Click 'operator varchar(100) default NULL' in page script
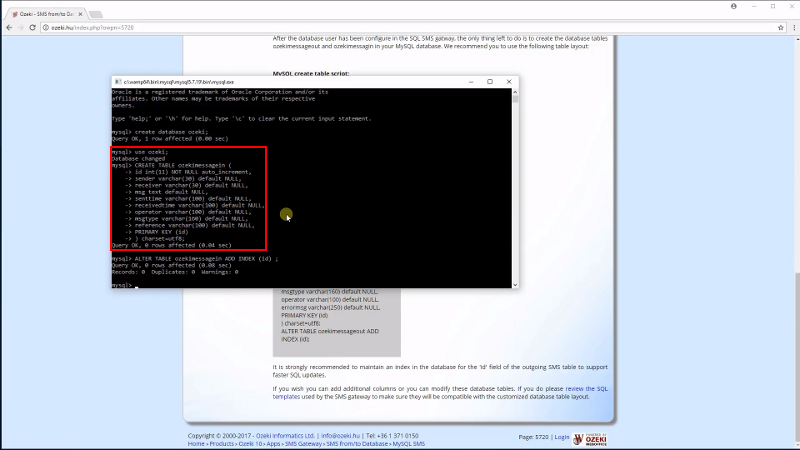Image resolution: width=800 pixels, height=450 pixels. (x=330, y=299)
